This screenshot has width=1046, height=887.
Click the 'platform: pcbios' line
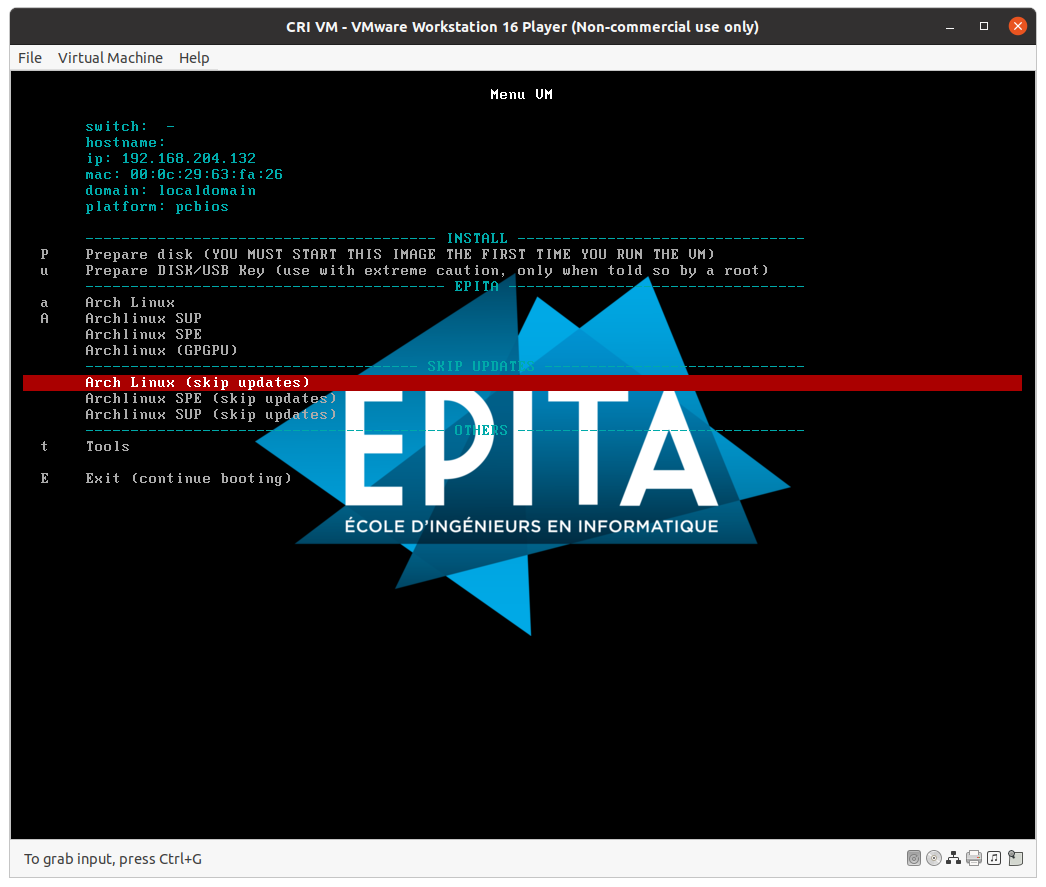[x=157, y=207]
